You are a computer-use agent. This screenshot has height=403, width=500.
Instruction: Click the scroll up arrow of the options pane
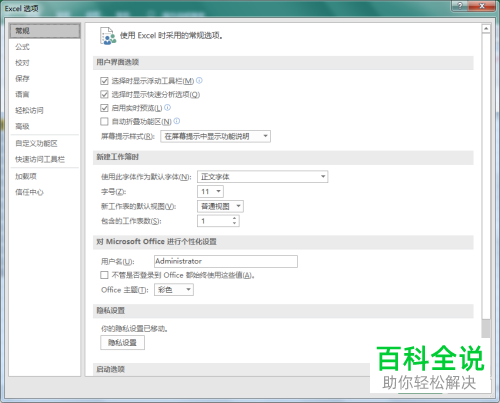(x=486, y=29)
